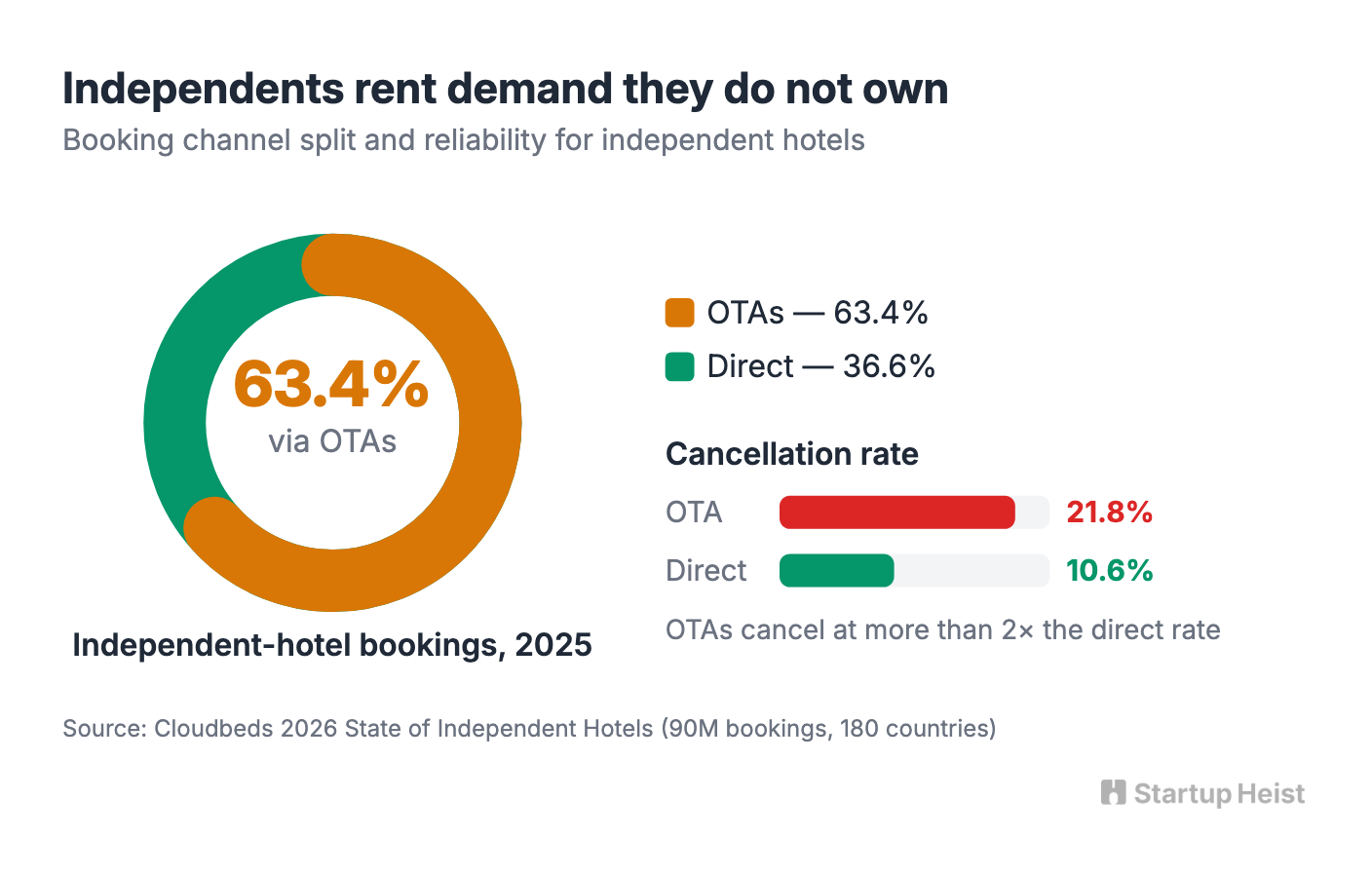The image size is (1372, 875).
Task: Click the subtitle about booking channel split
Action: click(x=464, y=140)
